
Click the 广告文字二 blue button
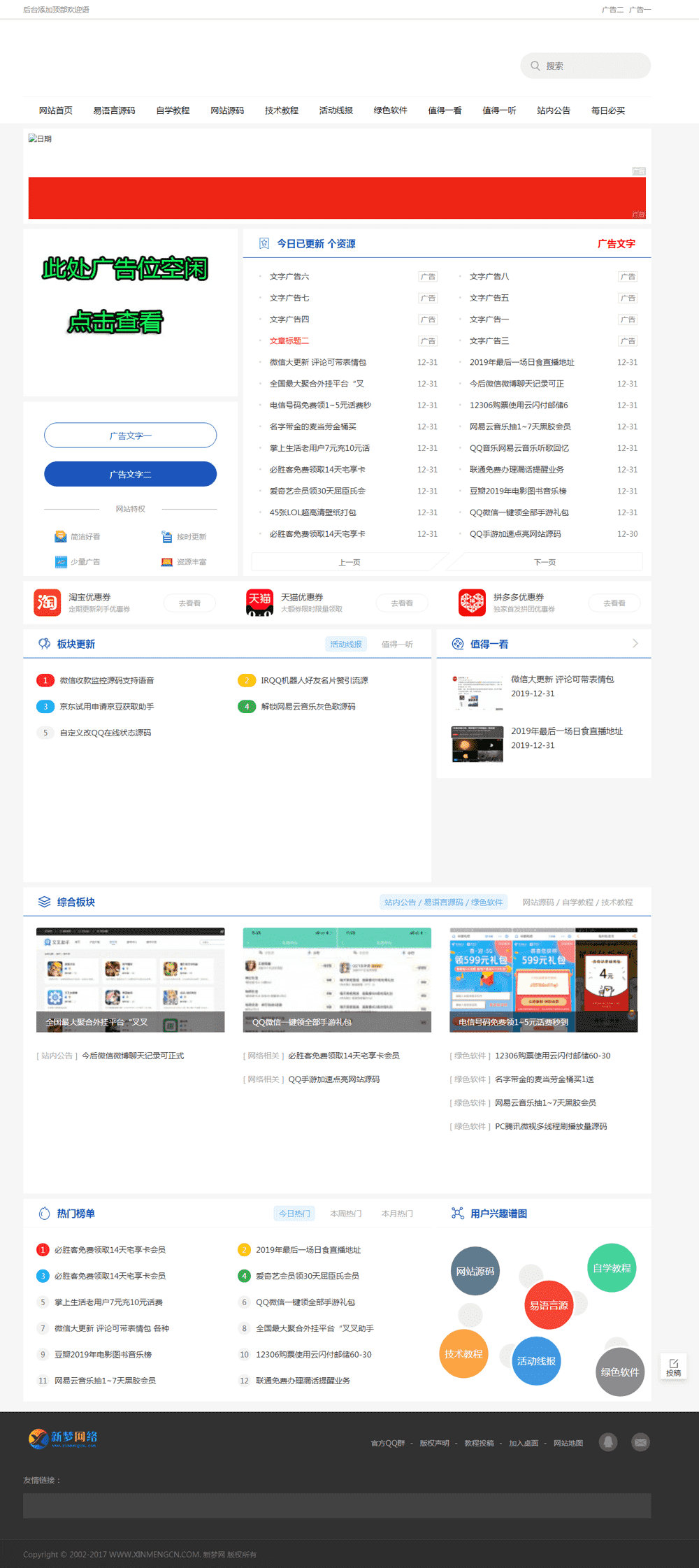pos(130,474)
